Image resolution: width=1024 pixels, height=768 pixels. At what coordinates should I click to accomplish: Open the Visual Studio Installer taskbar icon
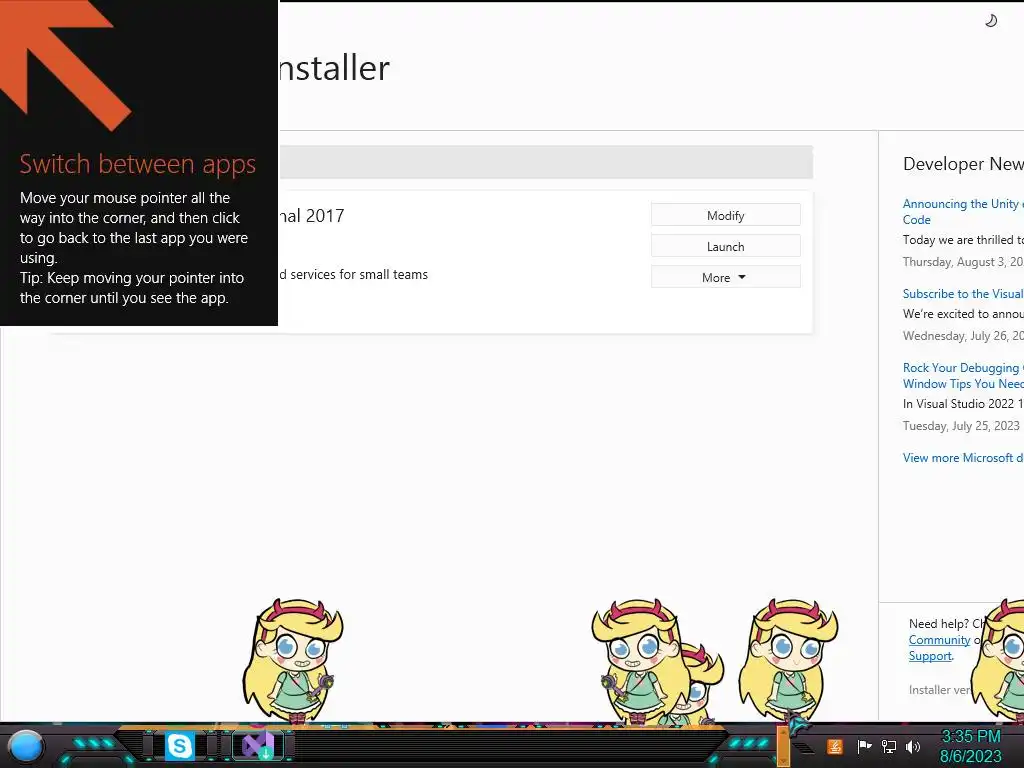point(258,746)
